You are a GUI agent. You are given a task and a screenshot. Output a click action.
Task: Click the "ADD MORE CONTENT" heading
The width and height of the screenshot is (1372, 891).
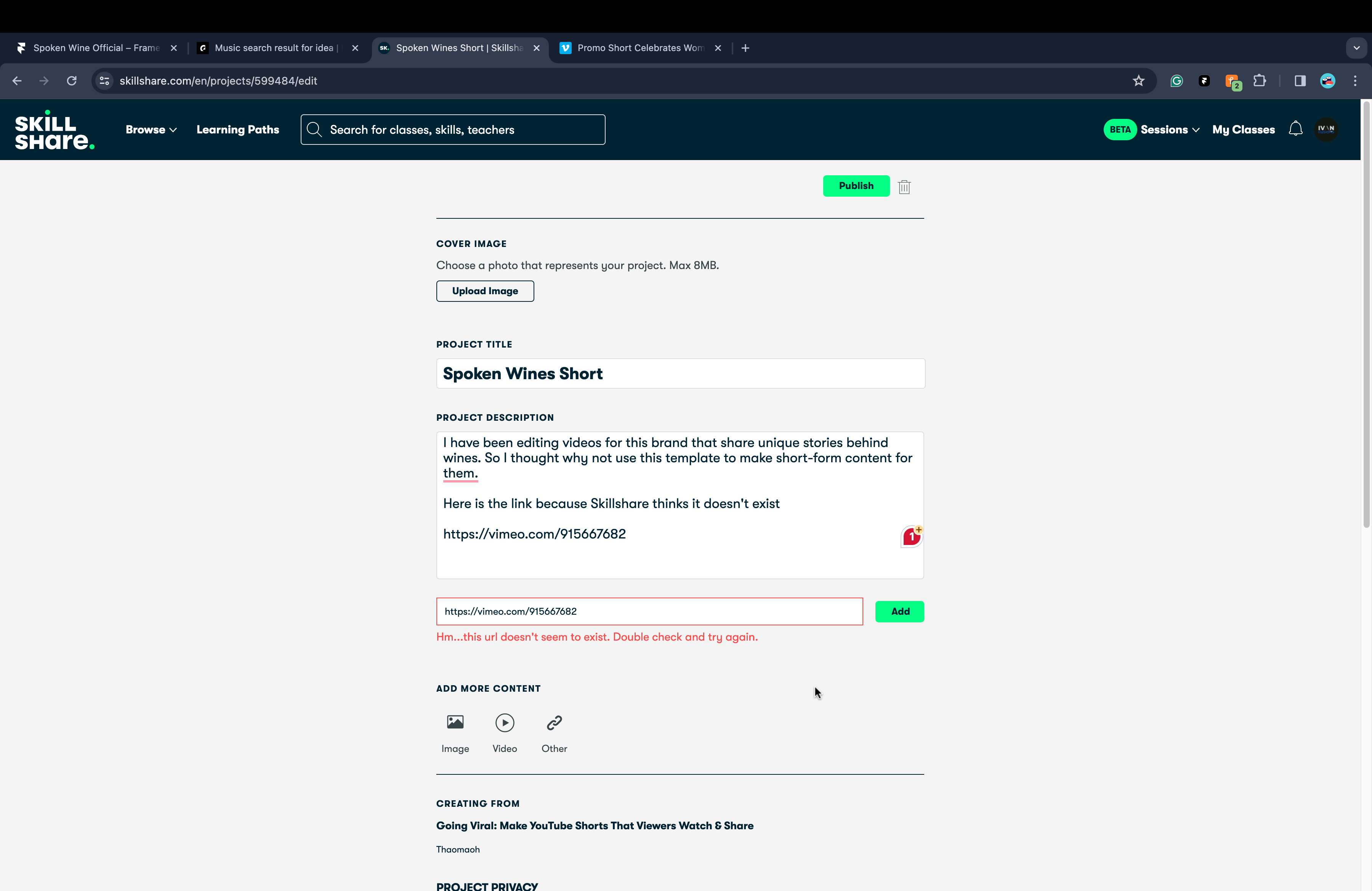click(x=488, y=688)
